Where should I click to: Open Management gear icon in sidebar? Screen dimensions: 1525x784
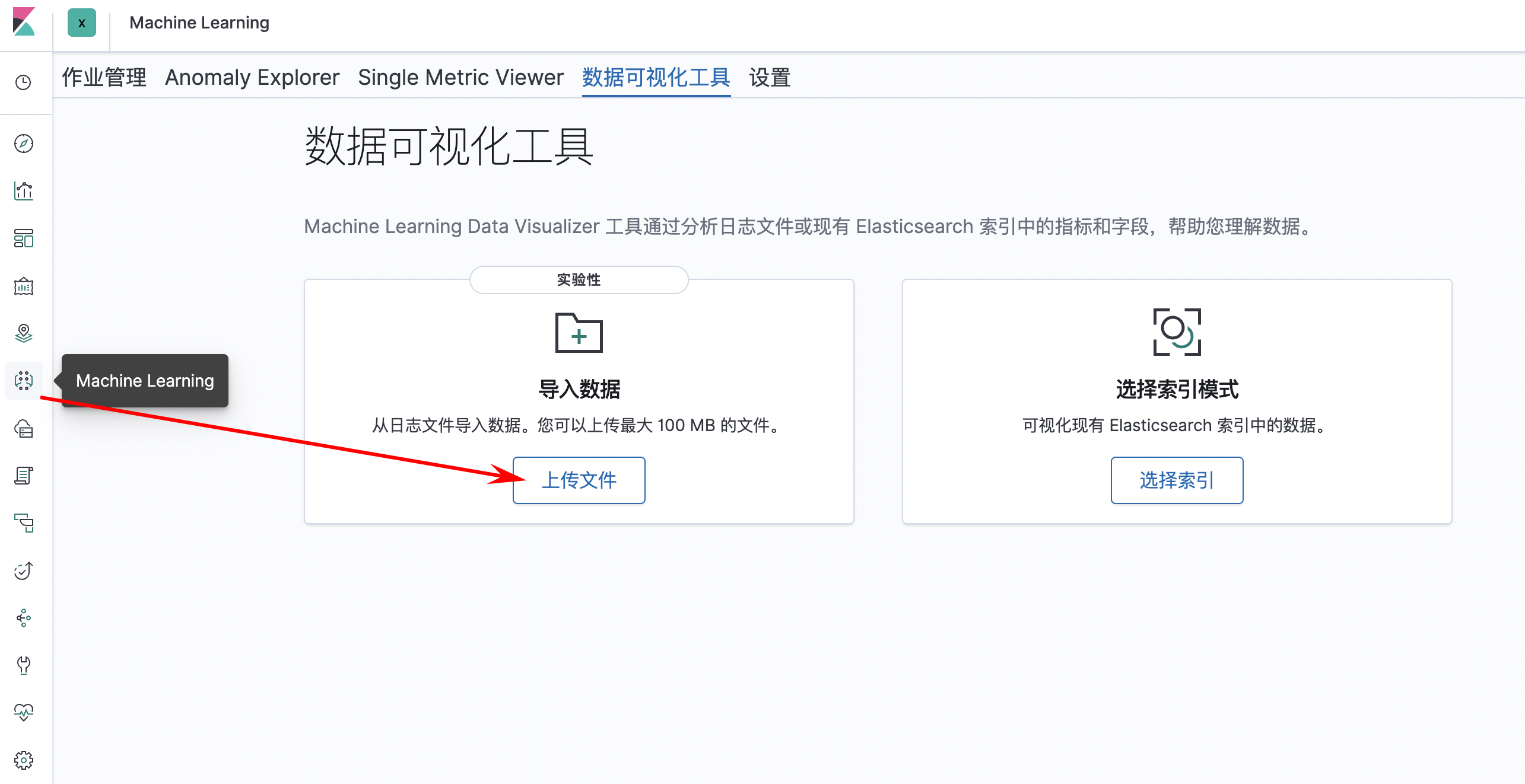(x=23, y=760)
